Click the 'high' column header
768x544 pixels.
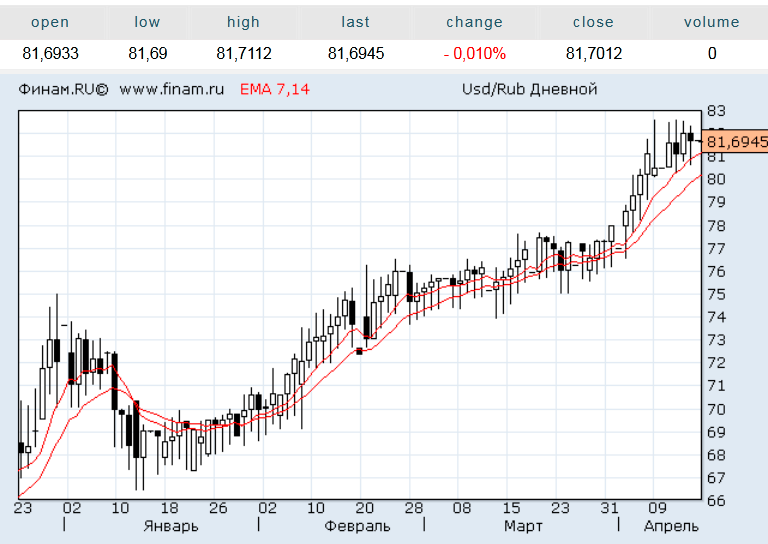point(243,22)
